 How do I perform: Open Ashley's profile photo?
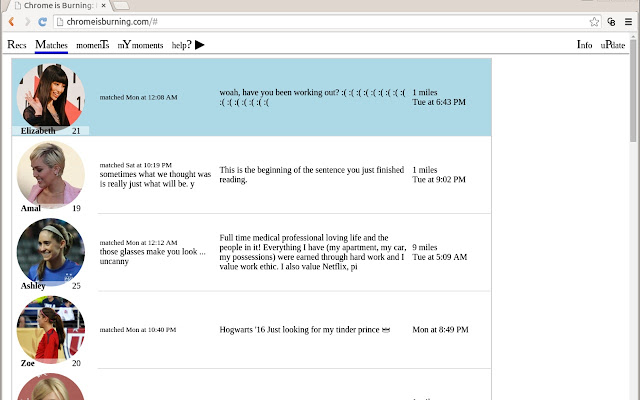[x=51, y=251]
